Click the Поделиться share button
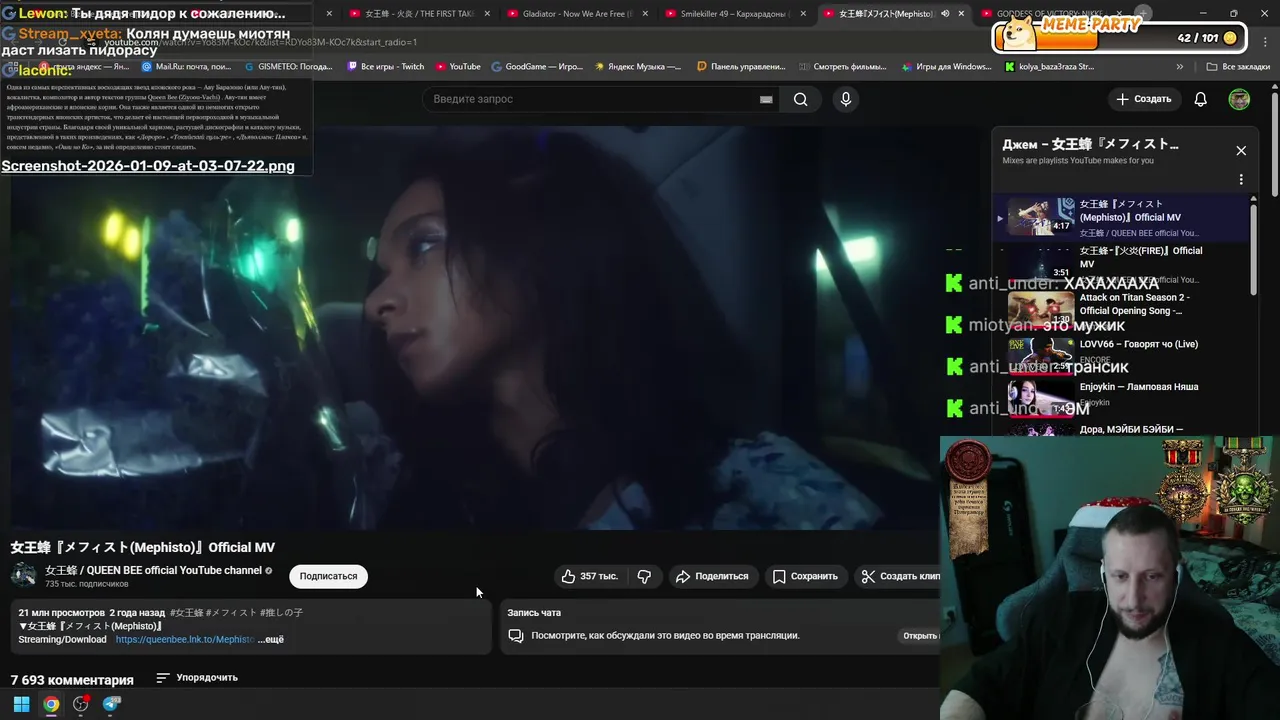Screen dimensions: 1280x720 [712, 576]
